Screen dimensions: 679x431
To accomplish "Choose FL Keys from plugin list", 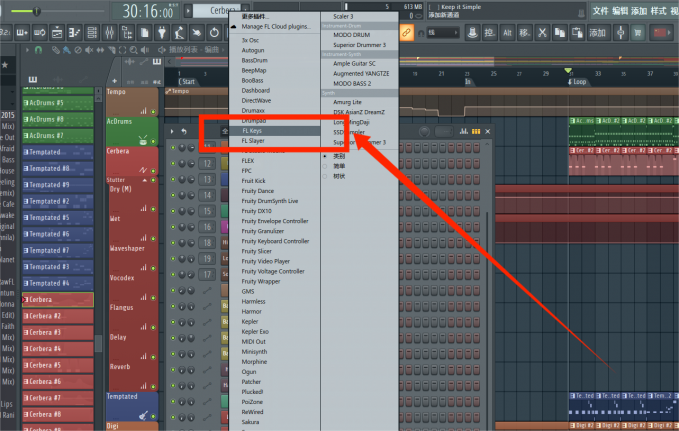I will point(275,131).
